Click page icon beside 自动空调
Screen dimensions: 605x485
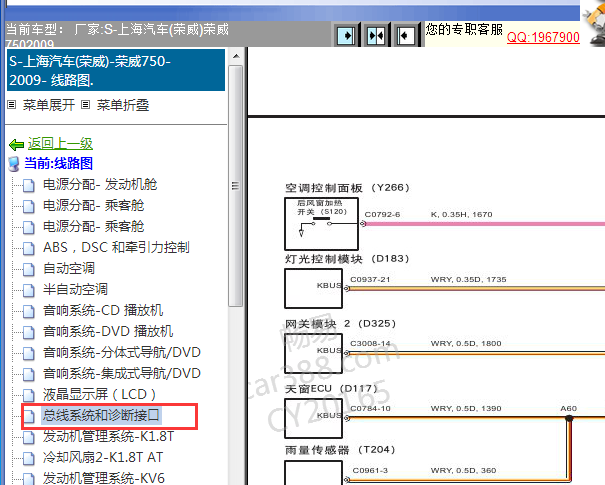pyautogui.click(x=29, y=269)
